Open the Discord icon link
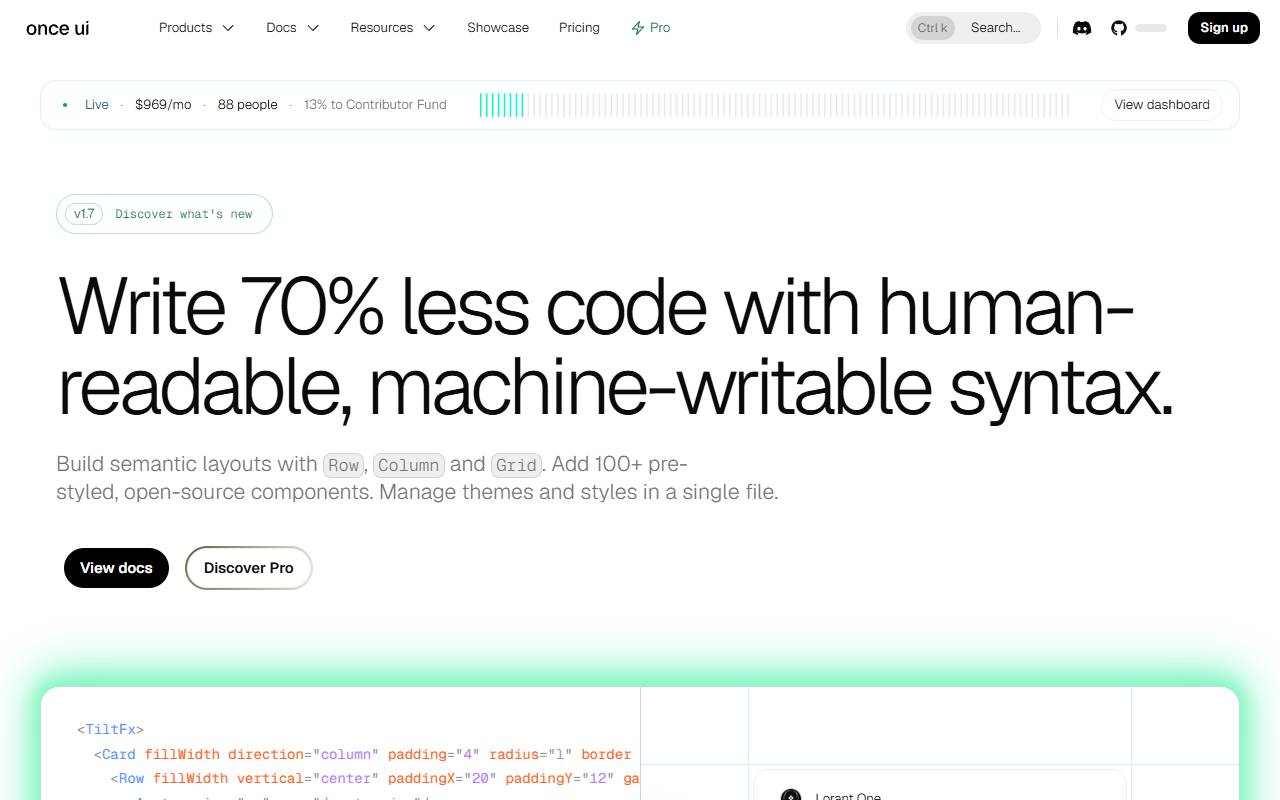 1082,28
